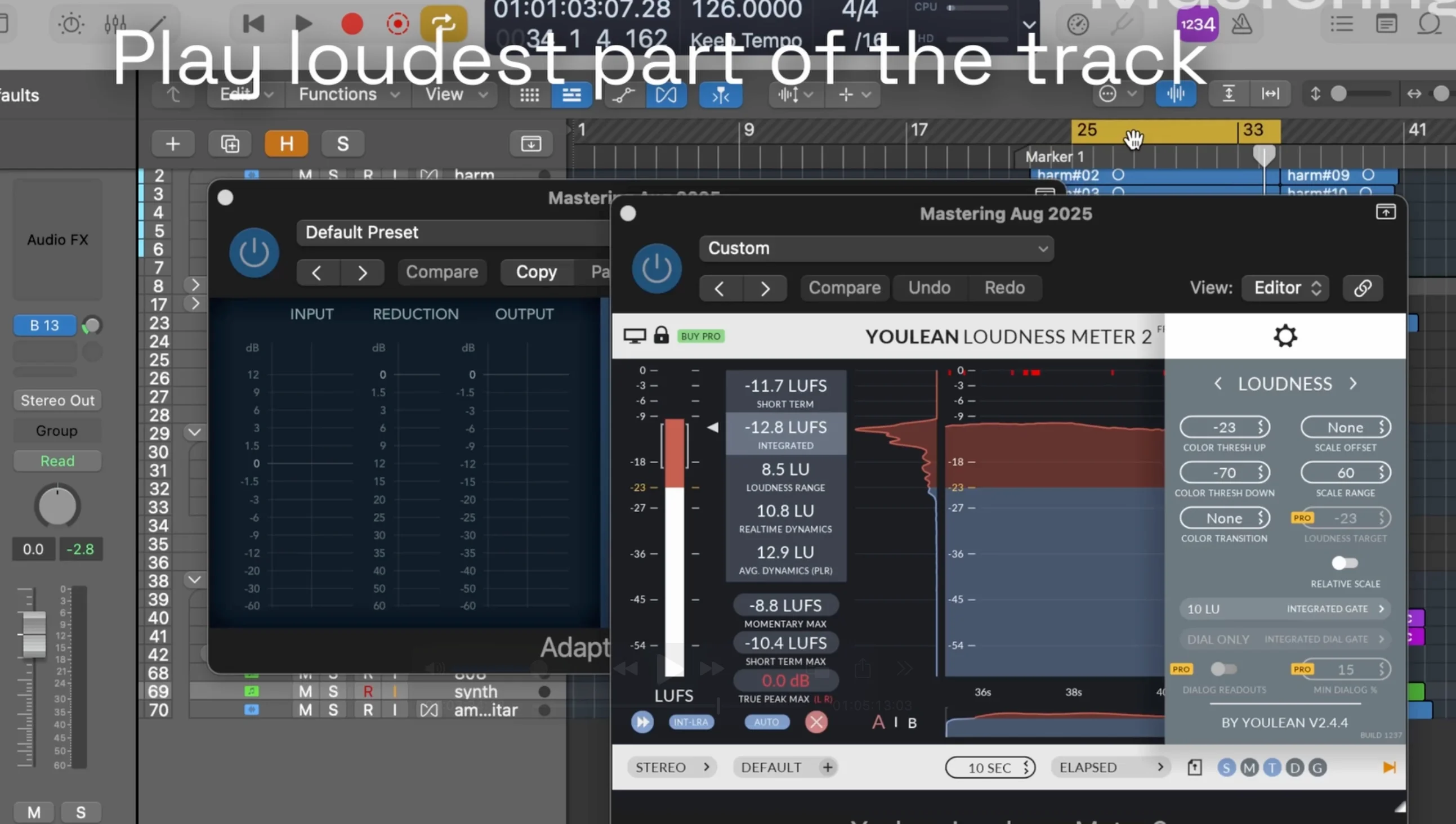Click the tuner icon in the top toolbar
This screenshot has width=1456, height=824.
click(1122, 24)
